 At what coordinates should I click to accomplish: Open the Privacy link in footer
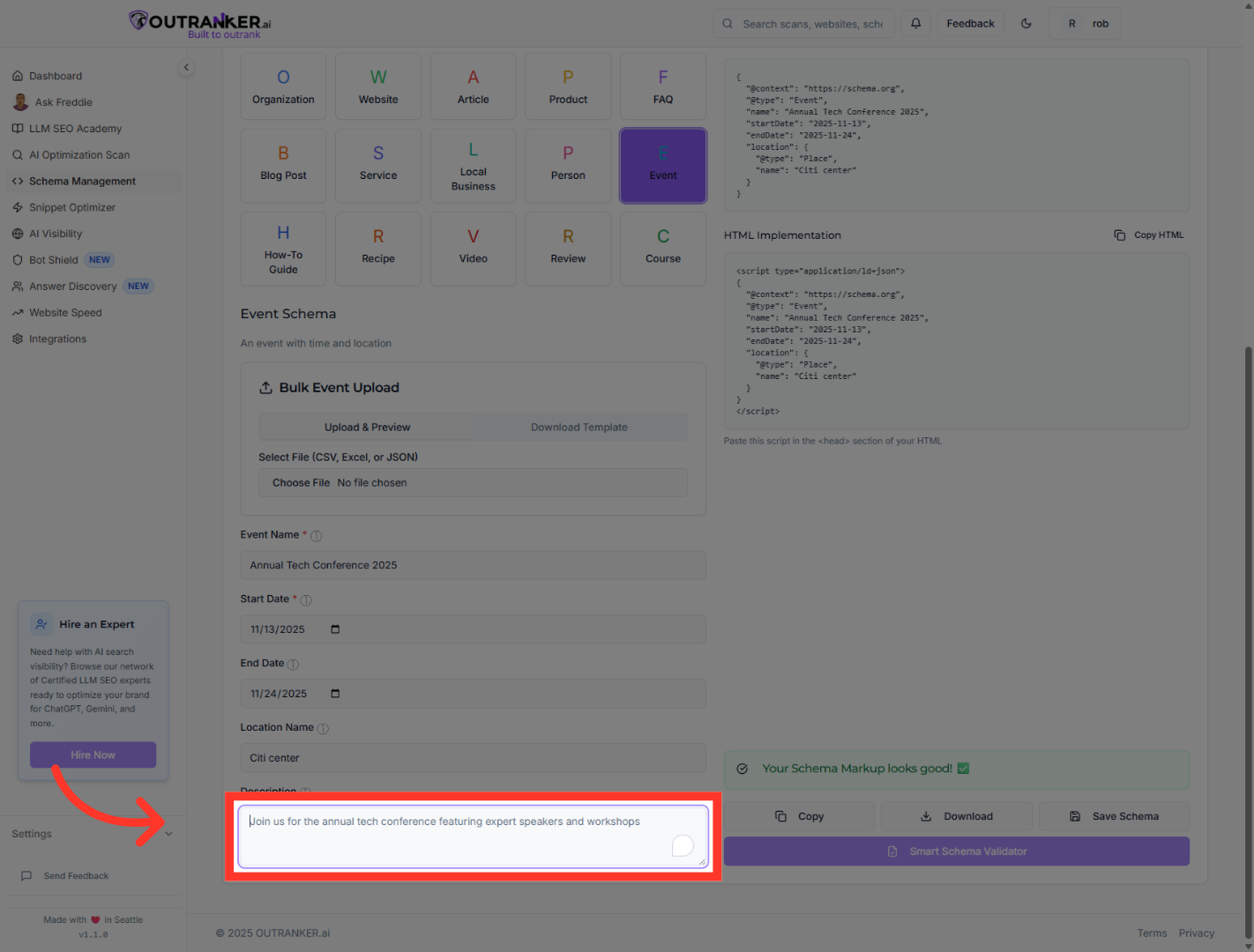pos(1197,933)
